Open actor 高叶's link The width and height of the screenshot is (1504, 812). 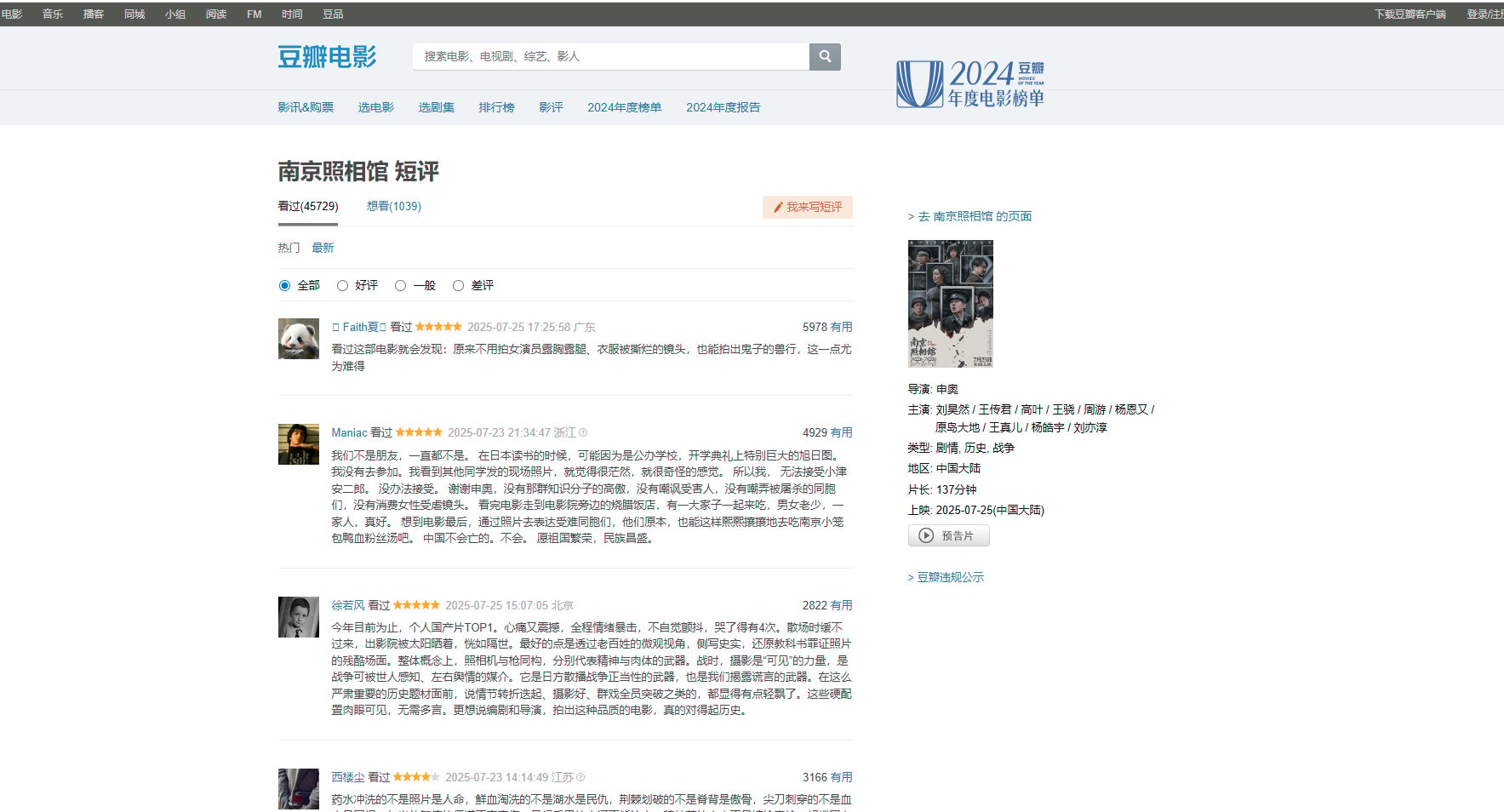pos(1032,409)
